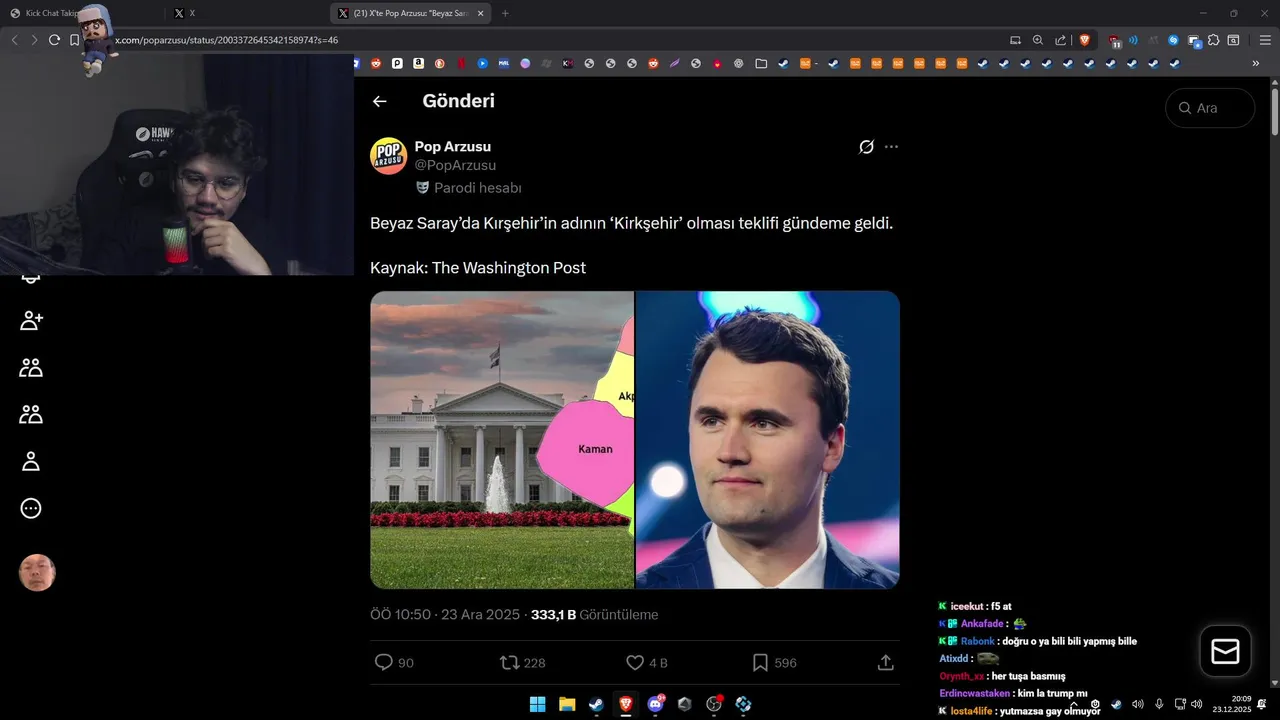Viewport: 1280px width, 720px height.
Task: Select the X'te Pop Arzusu tab
Action: click(x=410, y=13)
